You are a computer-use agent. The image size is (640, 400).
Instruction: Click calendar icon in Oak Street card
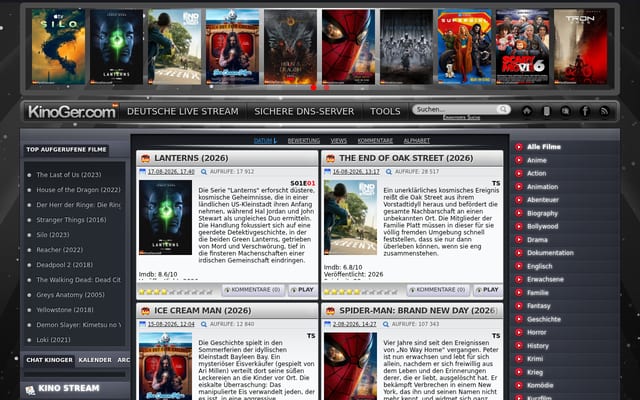point(327,172)
